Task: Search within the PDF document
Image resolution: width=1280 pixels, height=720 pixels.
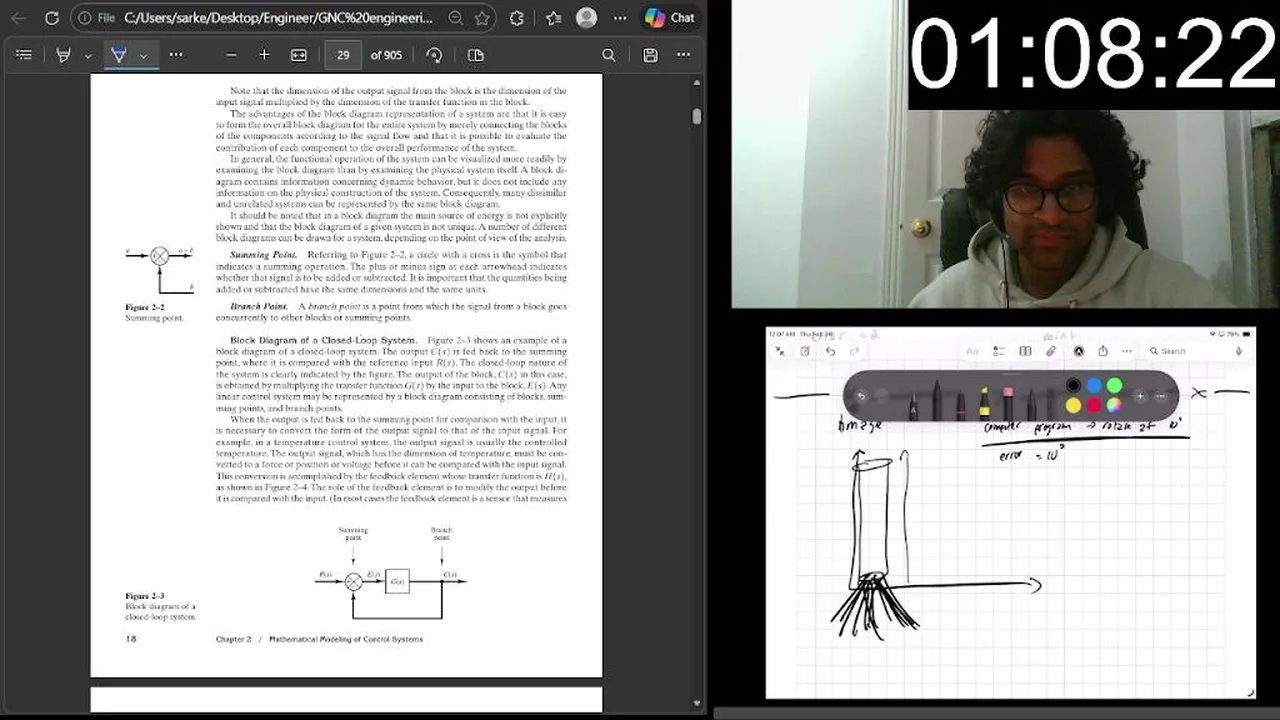Action: [608, 55]
